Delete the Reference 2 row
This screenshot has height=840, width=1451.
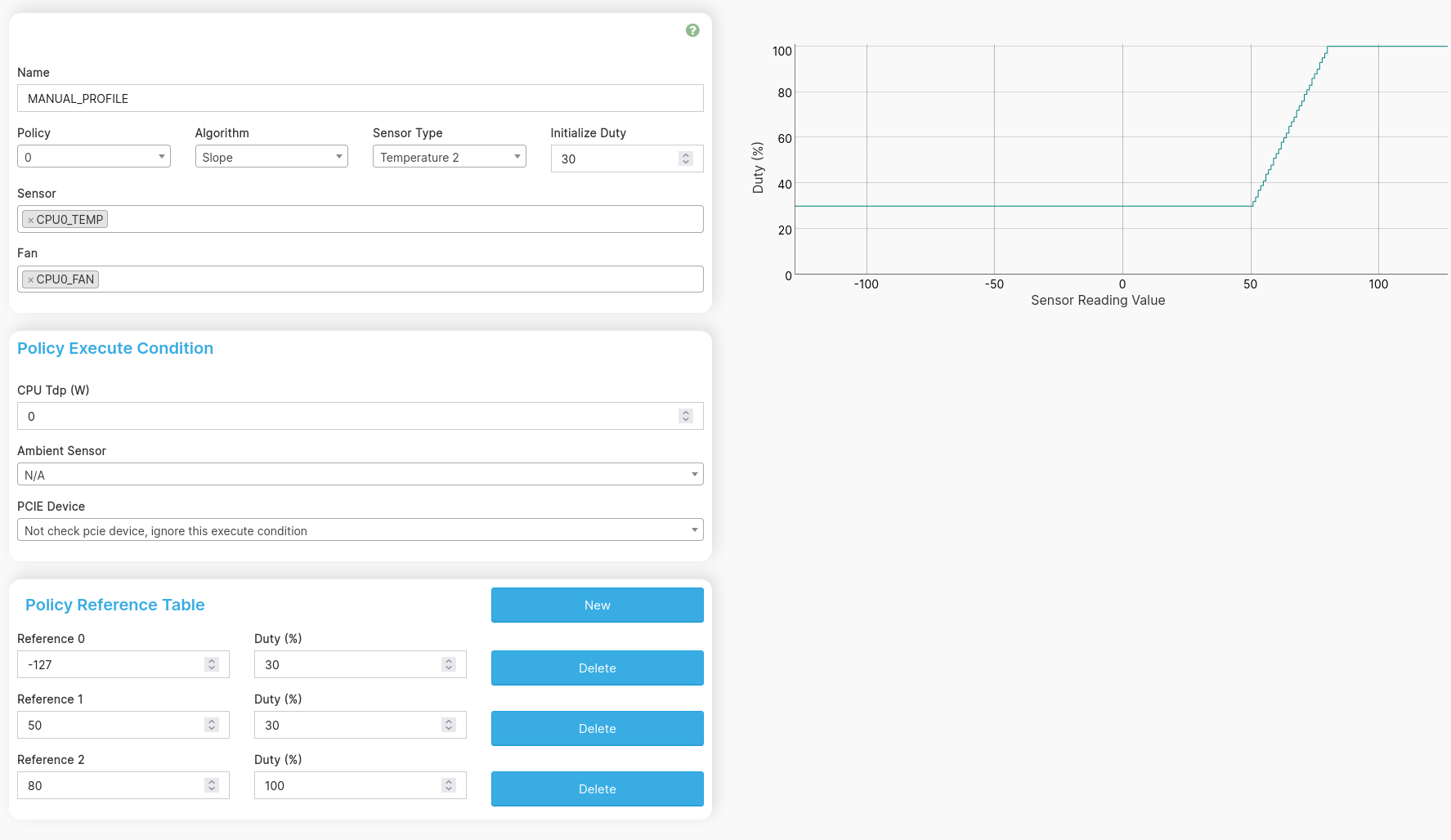597,789
